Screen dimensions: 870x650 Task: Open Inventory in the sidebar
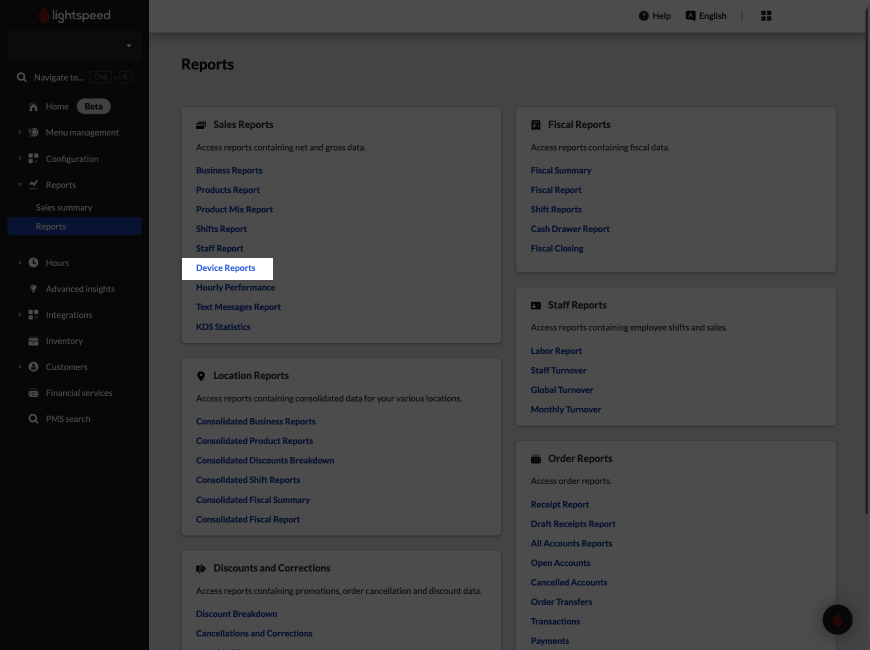pyautogui.click(x=64, y=341)
